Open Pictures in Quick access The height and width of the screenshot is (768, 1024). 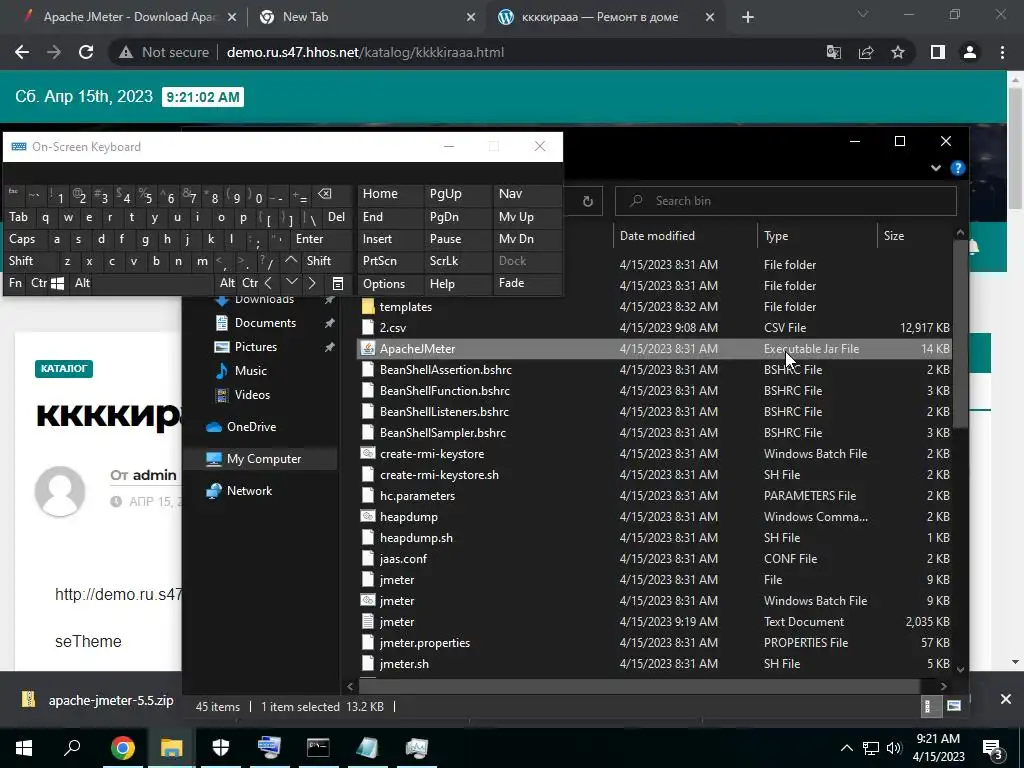point(255,347)
